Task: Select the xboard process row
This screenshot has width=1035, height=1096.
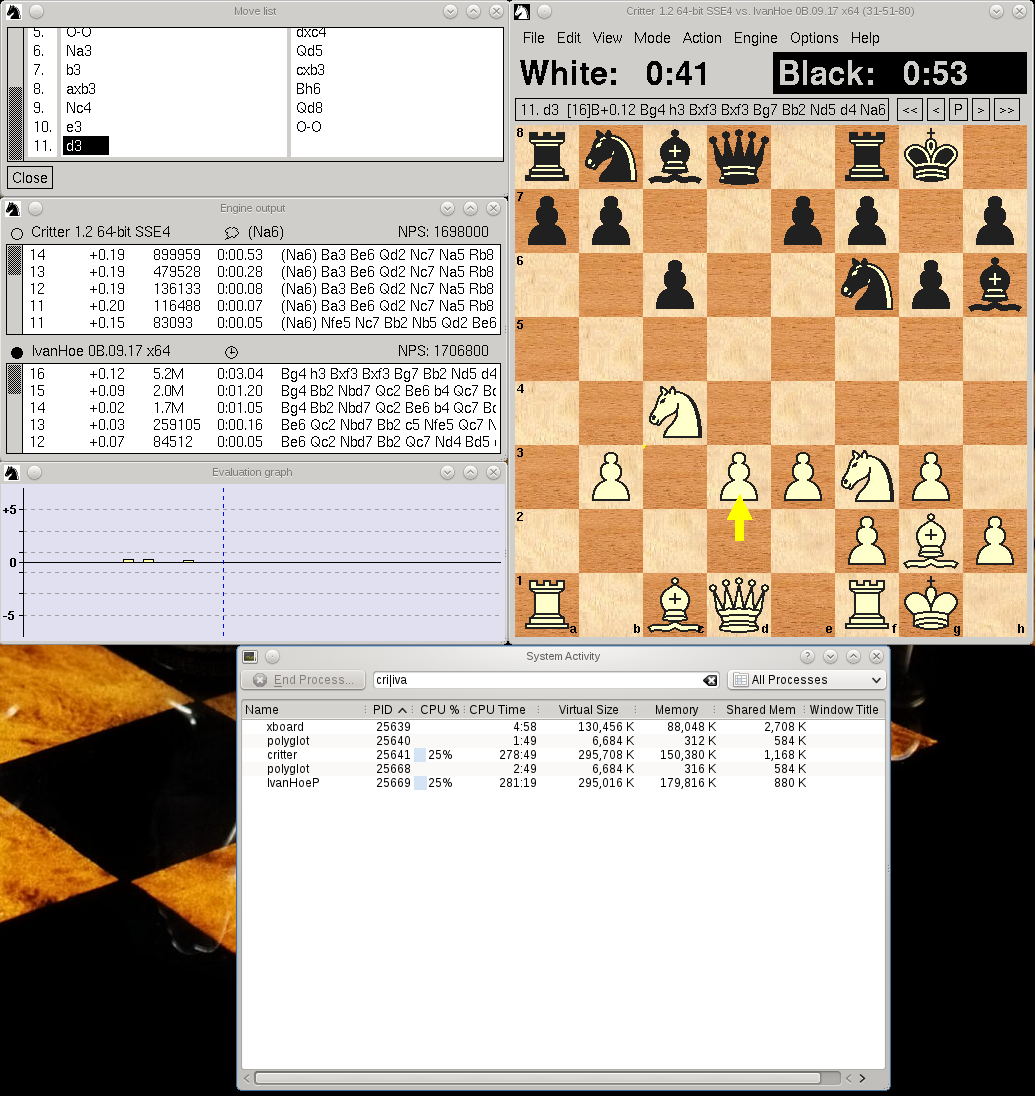Action: click(563, 727)
